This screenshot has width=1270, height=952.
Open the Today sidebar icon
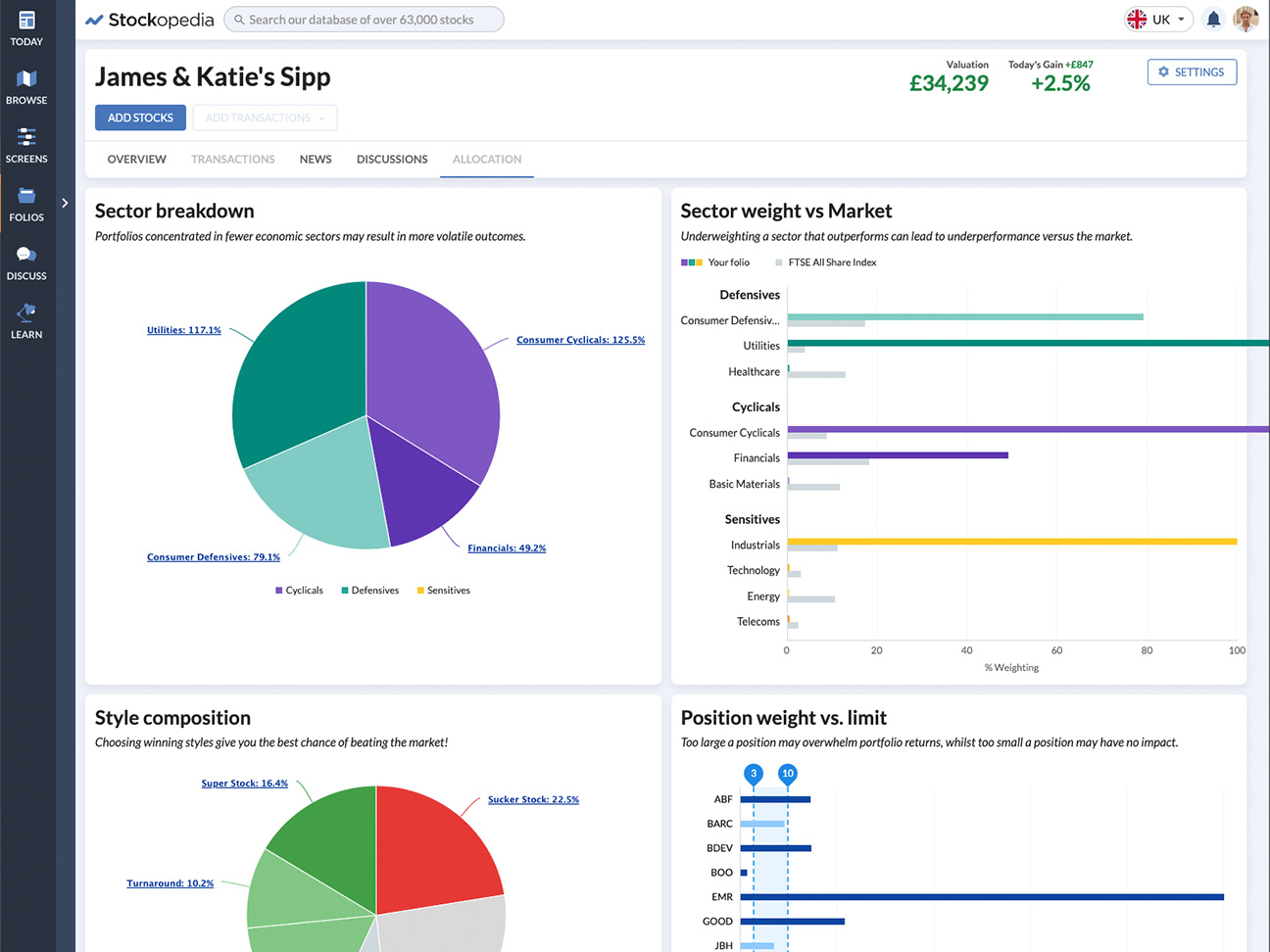(26, 28)
